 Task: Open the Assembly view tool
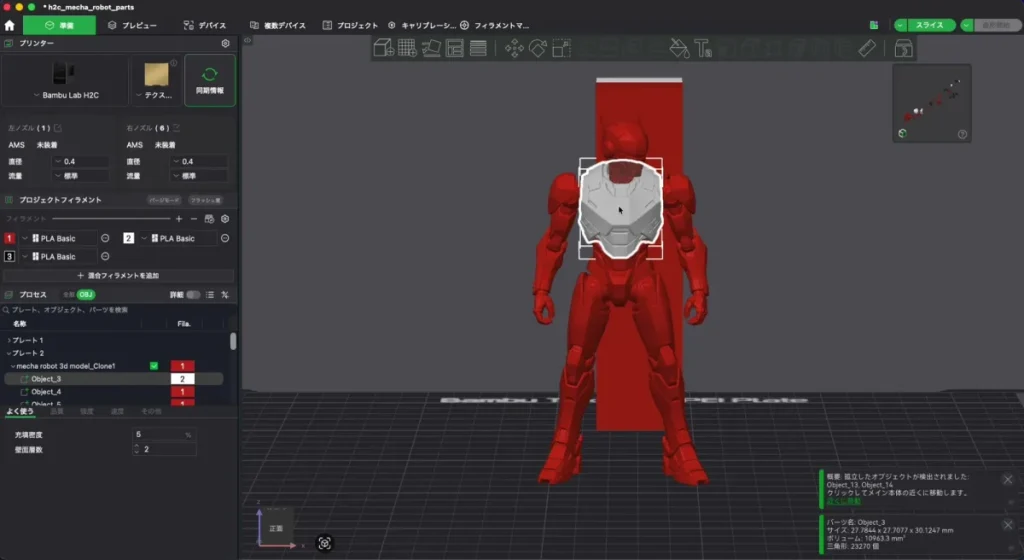[x=903, y=48]
